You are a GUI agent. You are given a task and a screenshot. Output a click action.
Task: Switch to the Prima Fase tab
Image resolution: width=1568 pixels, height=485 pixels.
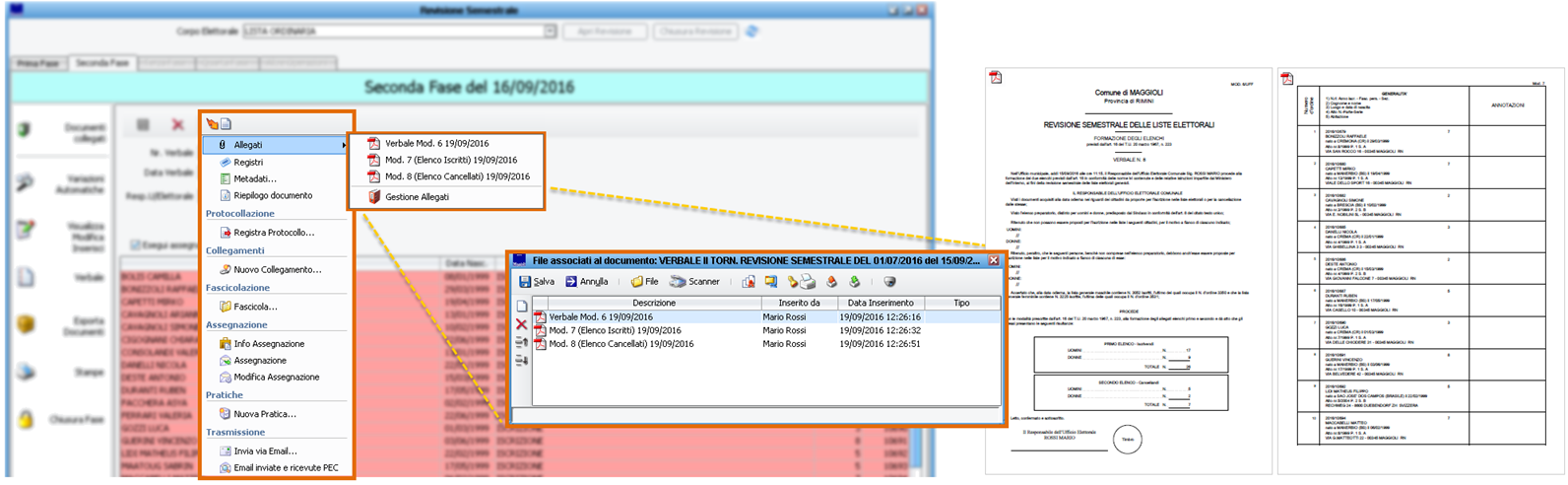click(x=37, y=63)
